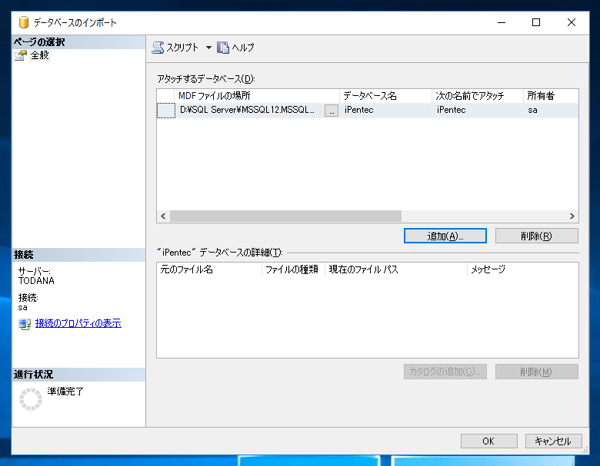Screen dimensions: 600x466
Task: Click the データベース名 column header
Action: (386, 96)
